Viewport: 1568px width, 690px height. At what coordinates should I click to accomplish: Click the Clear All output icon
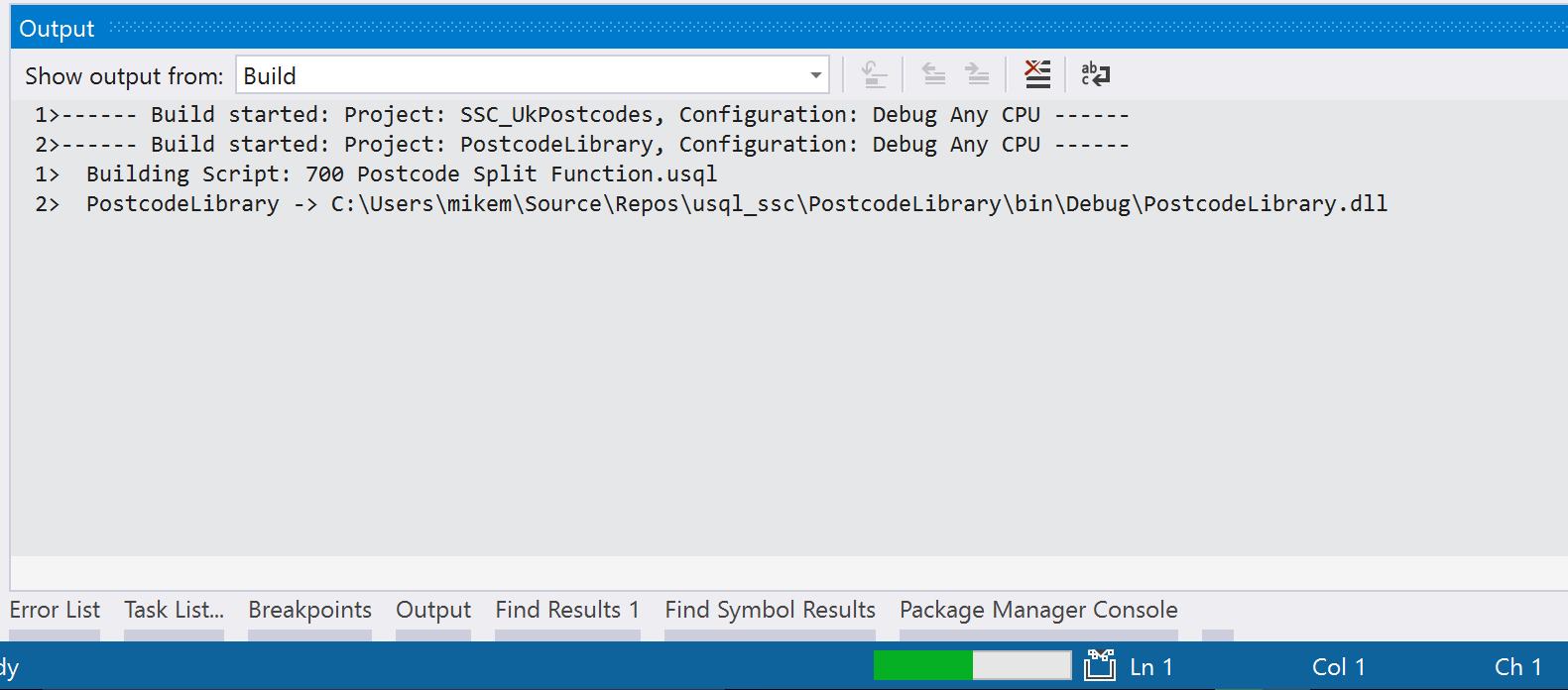1037,74
